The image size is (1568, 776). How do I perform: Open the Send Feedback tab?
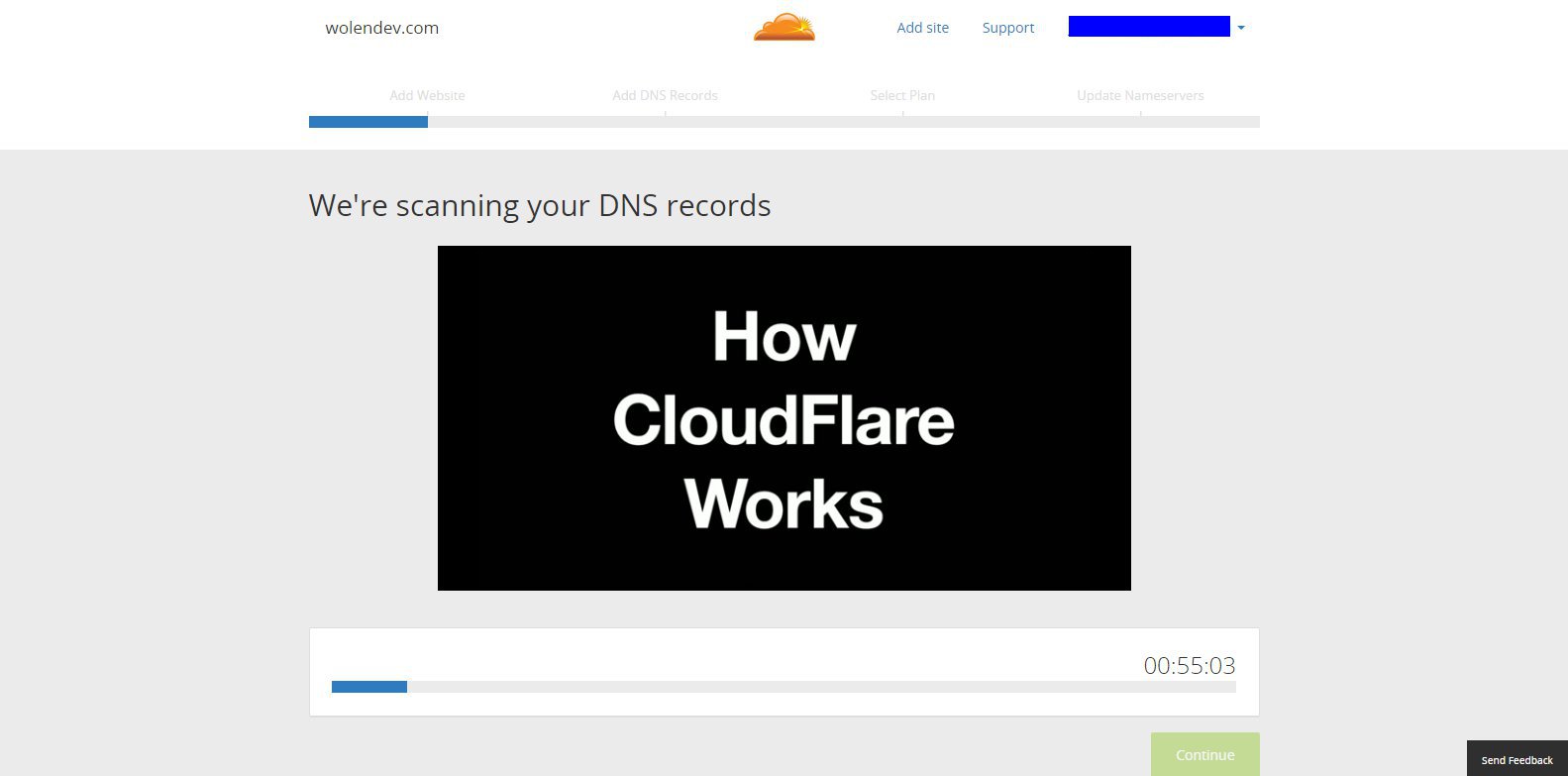1516,759
